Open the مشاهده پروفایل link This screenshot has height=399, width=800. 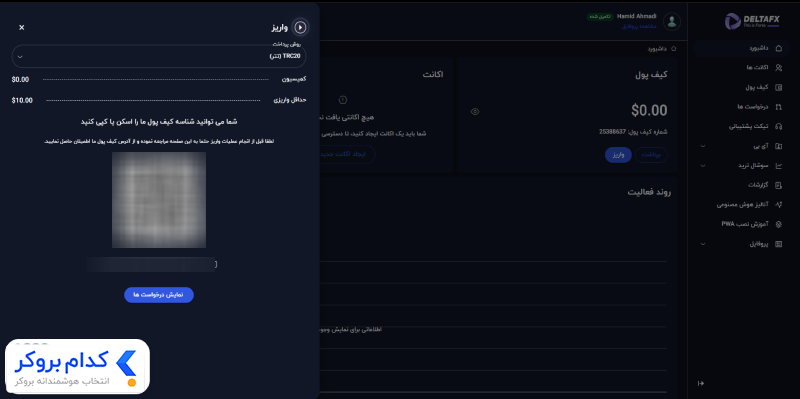(639, 26)
